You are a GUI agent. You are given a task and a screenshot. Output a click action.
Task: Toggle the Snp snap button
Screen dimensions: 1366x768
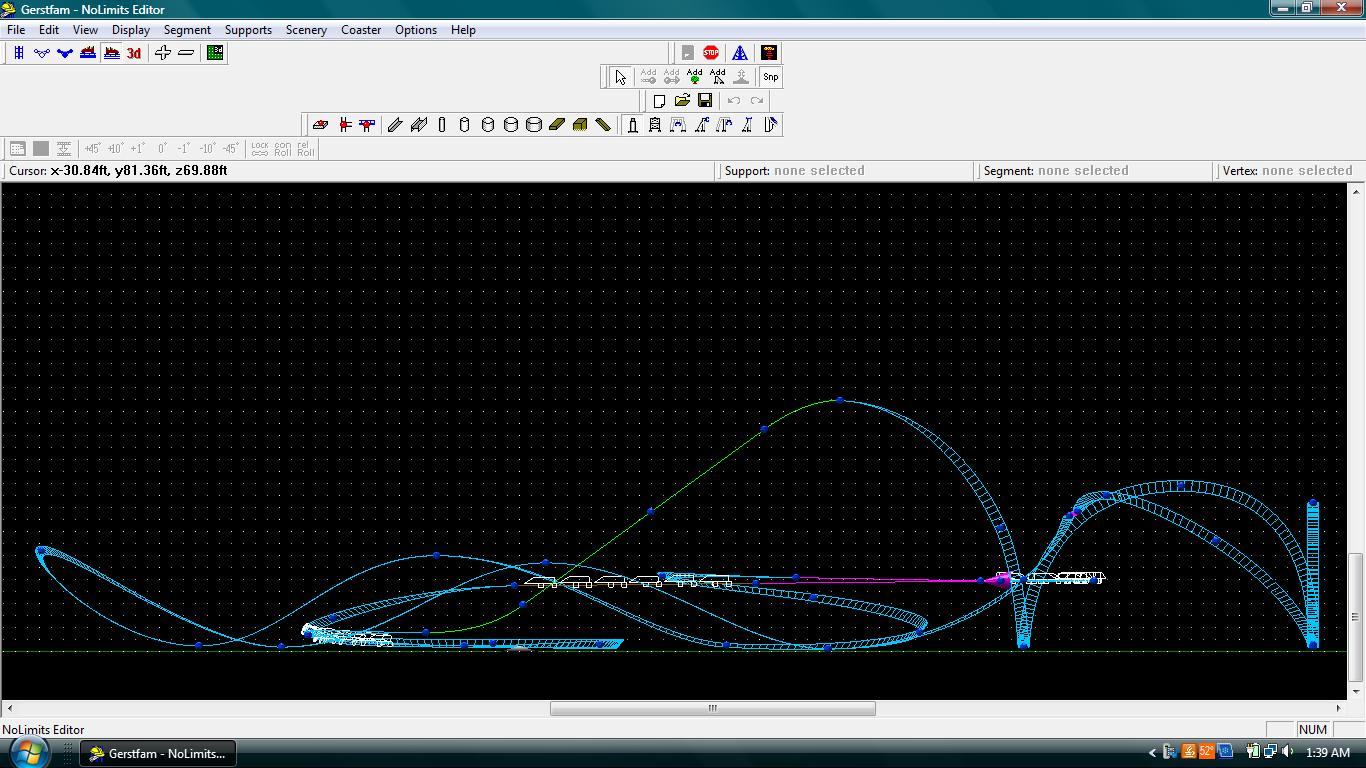coord(770,77)
